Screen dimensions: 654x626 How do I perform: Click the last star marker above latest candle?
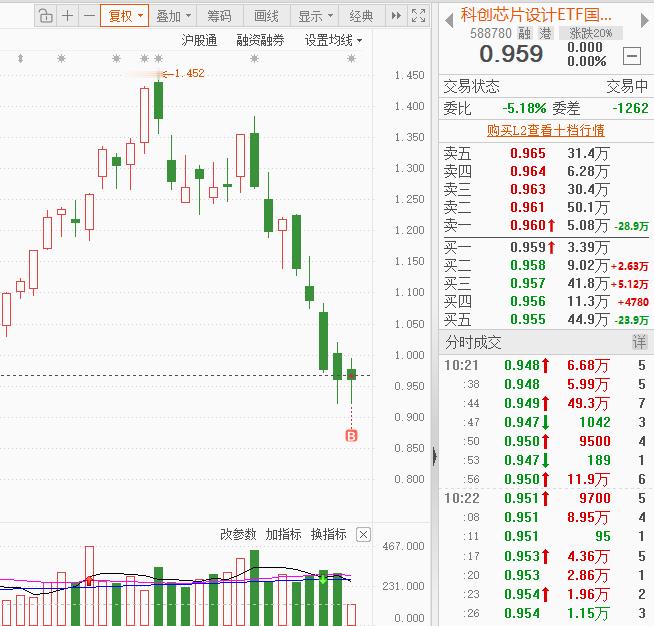tap(352, 58)
